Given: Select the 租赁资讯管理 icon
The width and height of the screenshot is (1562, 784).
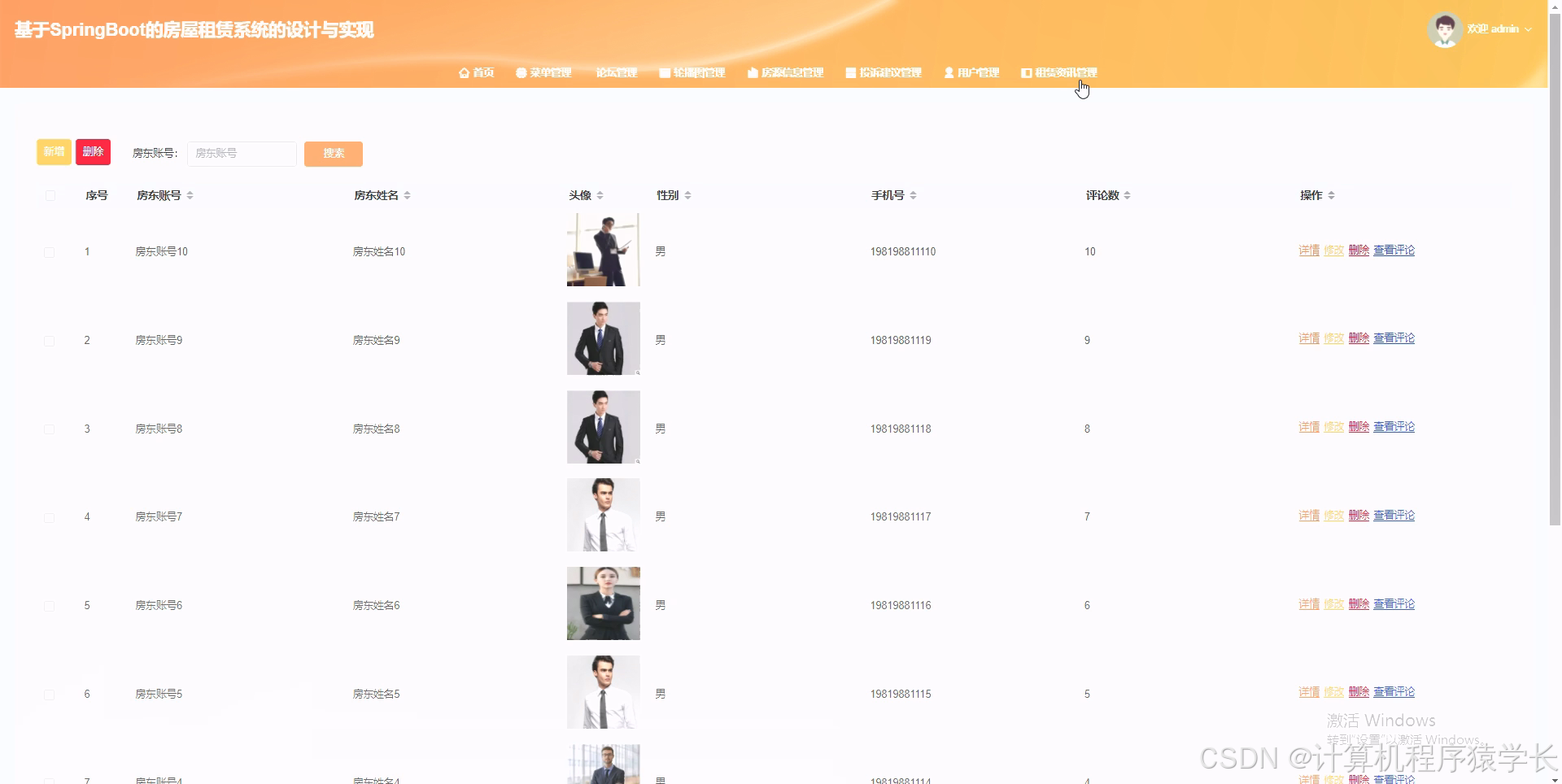Looking at the screenshot, I should [1026, 72].
